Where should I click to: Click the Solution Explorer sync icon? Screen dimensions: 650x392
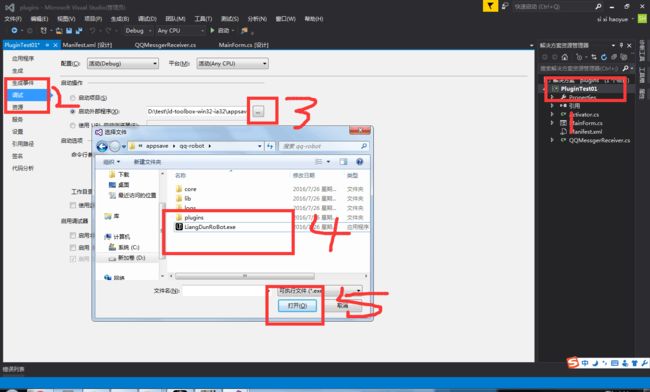(594, 57)
